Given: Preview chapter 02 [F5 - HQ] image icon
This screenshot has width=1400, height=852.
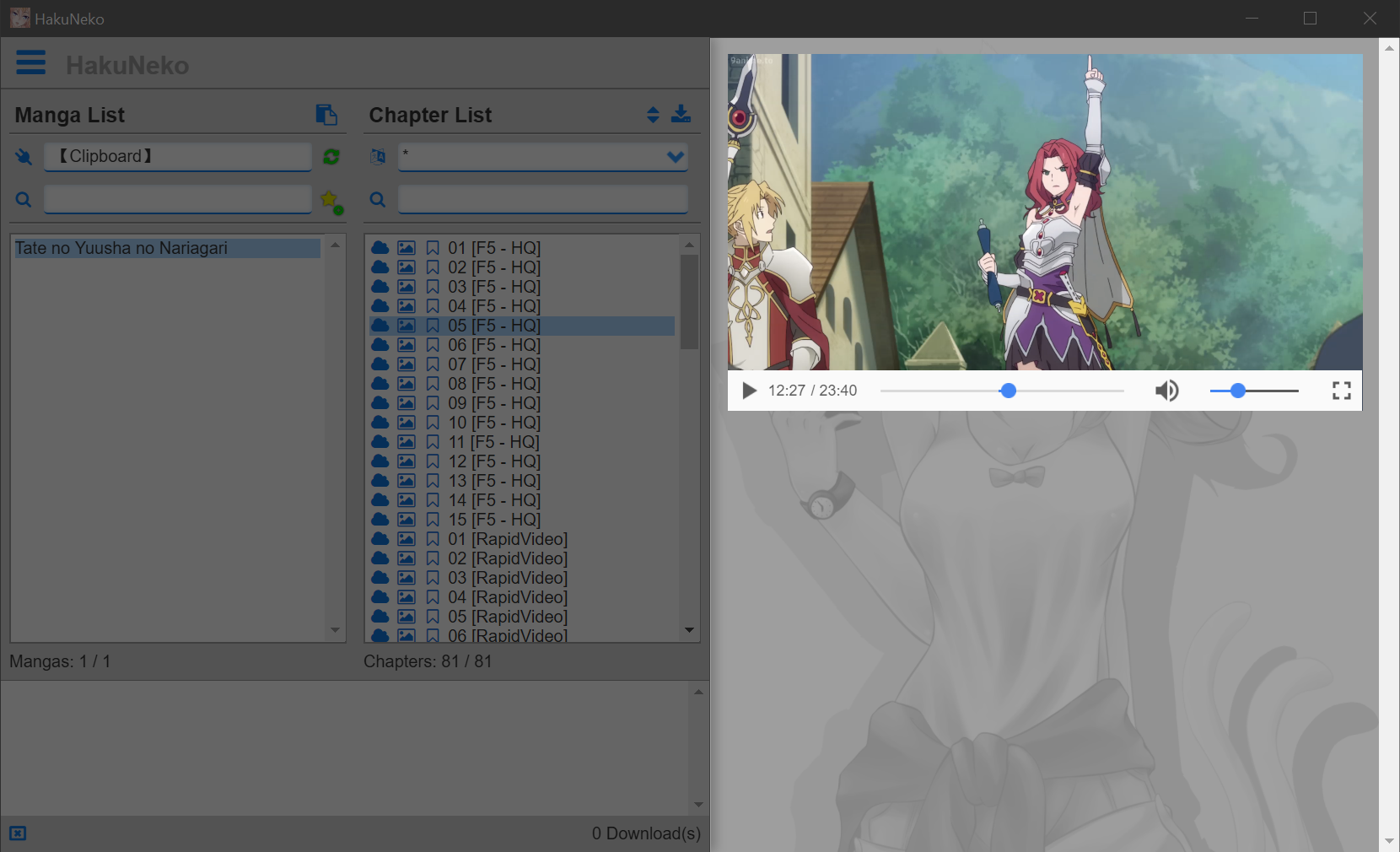Looking at the screenshot, I should coord(407,267).
